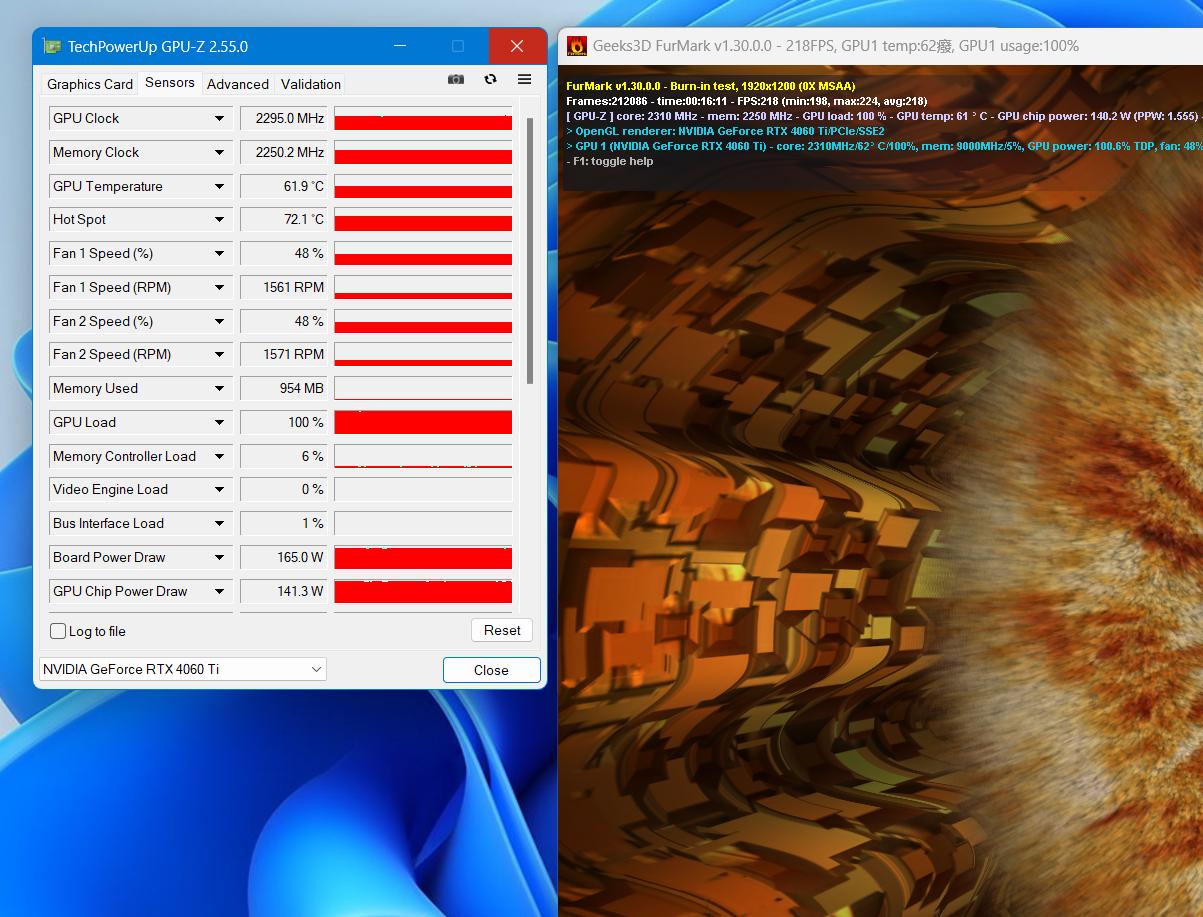This screenshot has height=917, width=1203.
Task: Click the 165.0 W Board Power value
Action: pos(284,558)
